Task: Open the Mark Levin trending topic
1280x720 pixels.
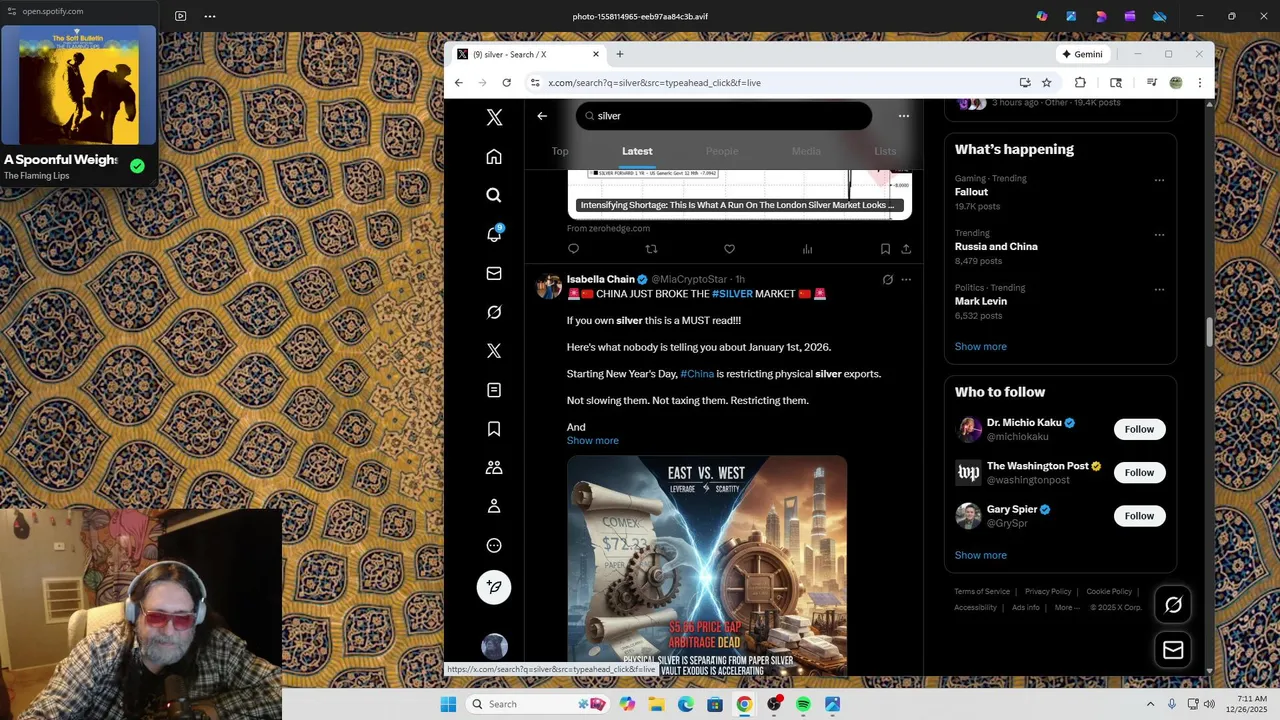Action: (980, 301)
